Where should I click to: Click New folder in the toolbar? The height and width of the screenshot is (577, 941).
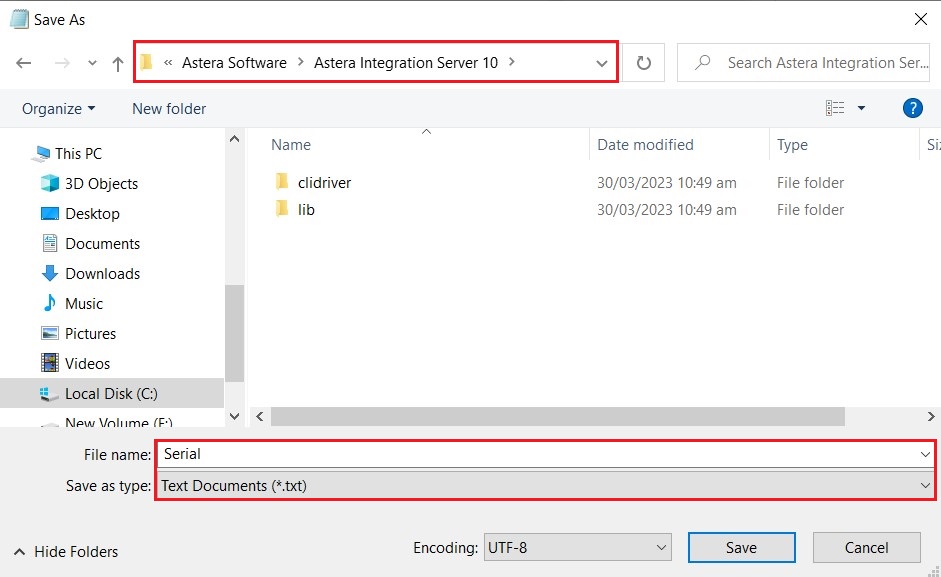point(169,108)
